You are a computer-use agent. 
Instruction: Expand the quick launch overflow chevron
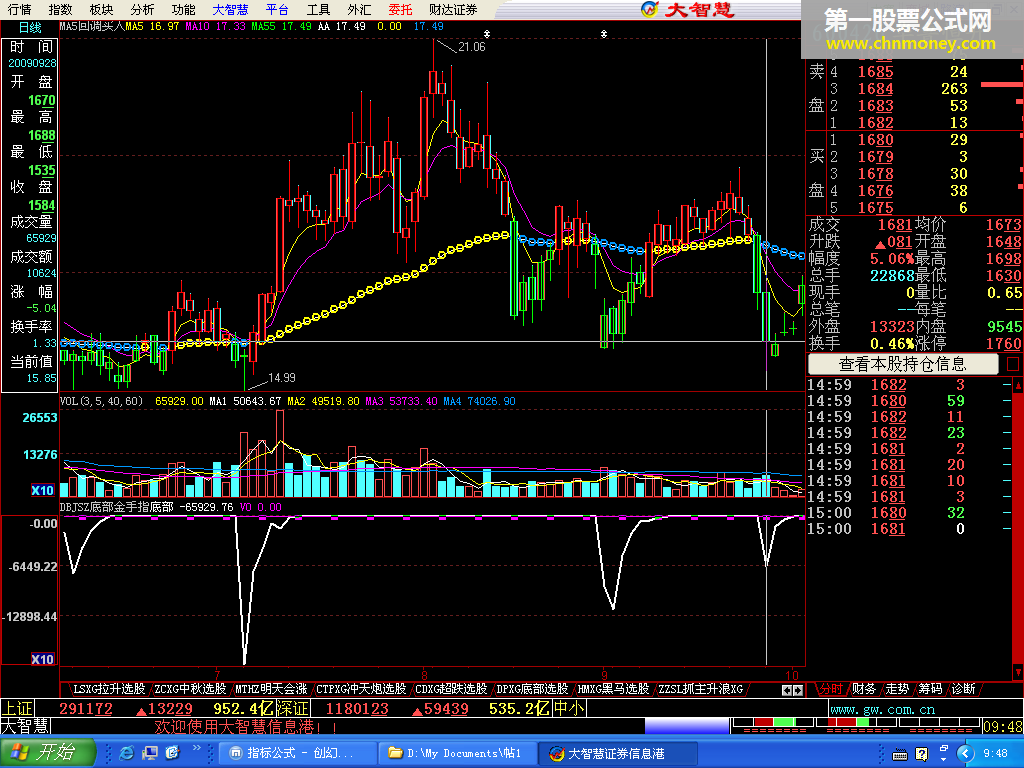pyautogui.click(x=197, y=748)
